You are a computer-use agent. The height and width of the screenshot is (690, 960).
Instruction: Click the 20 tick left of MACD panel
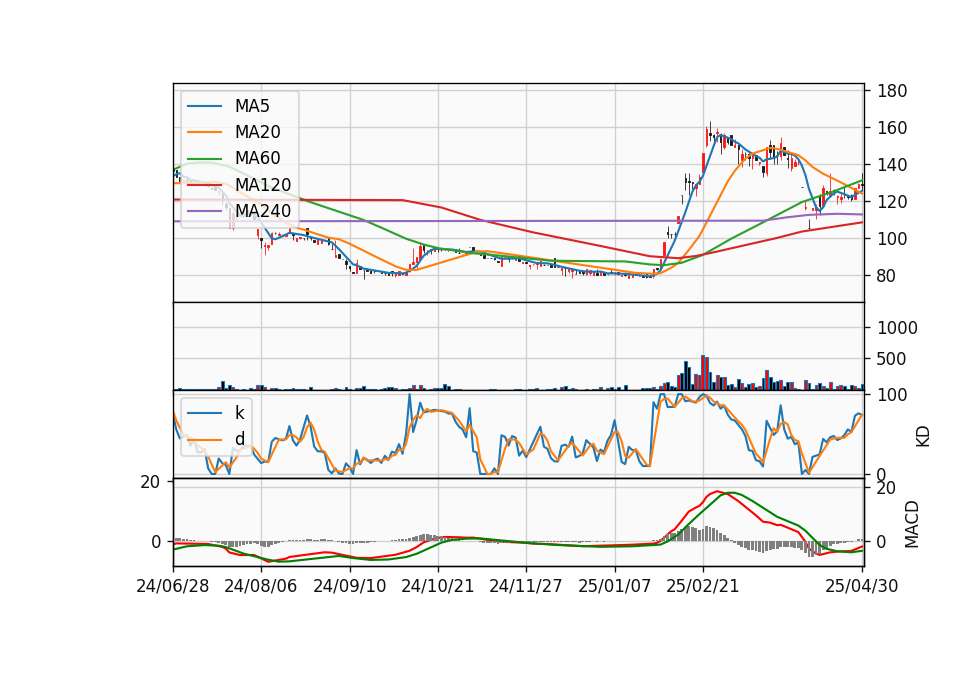[x=150, y=482]
